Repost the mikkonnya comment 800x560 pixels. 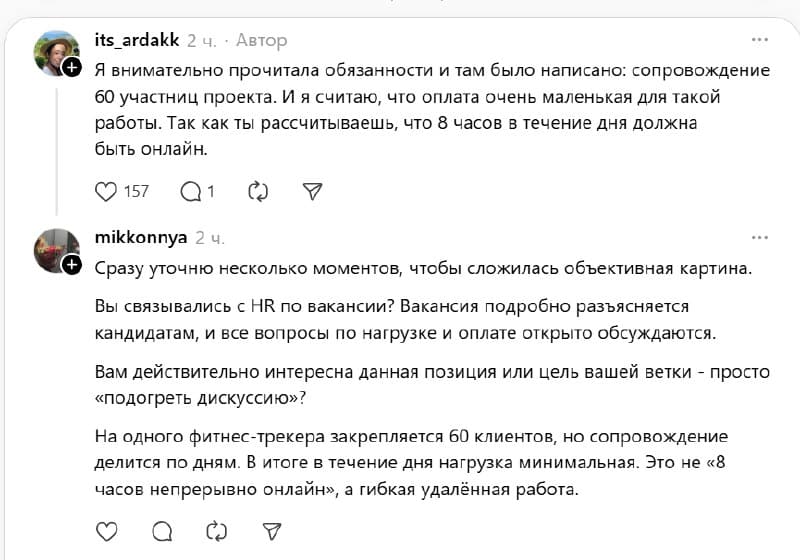(x=216, y=531)
